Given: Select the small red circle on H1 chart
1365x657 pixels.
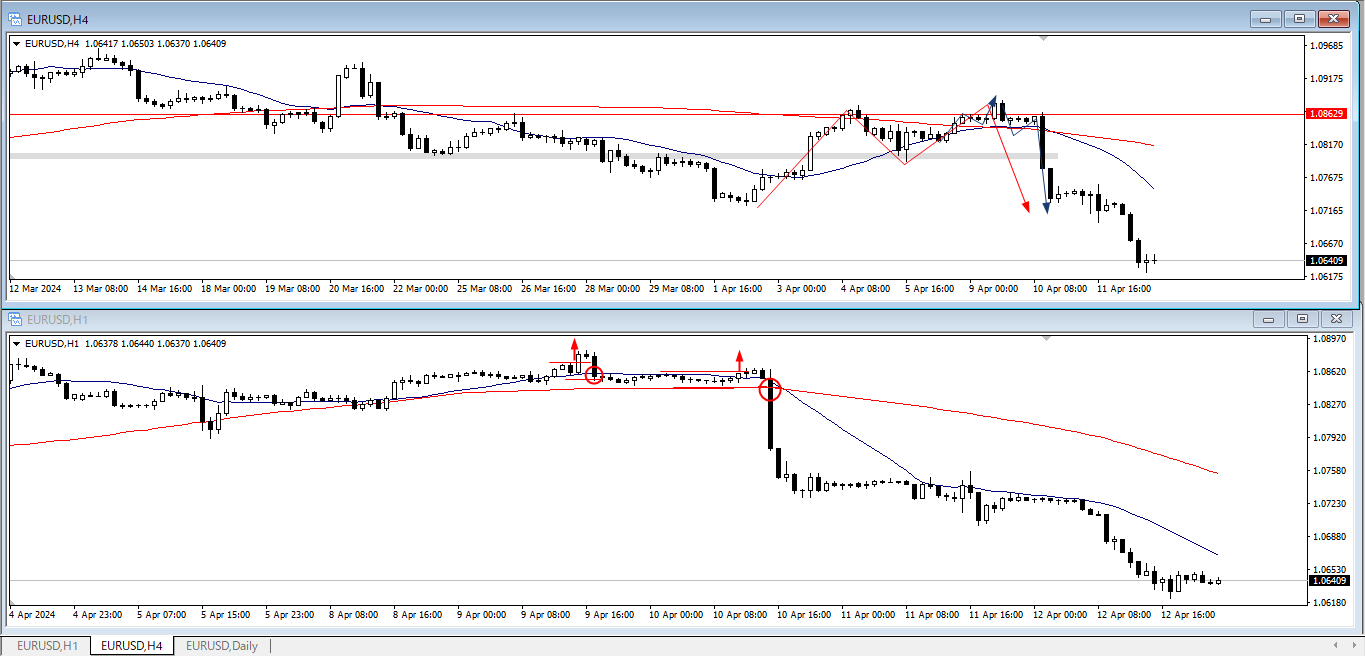Looking at the screenshot, I should 594,375.
